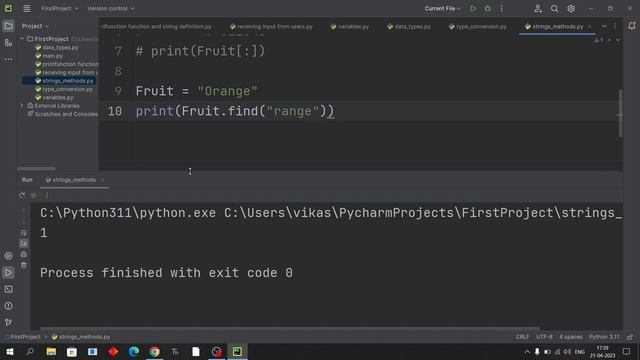Open Windows Start menu
The height and width of the screenshot is (360, 640).
click(x=9, y=351)
